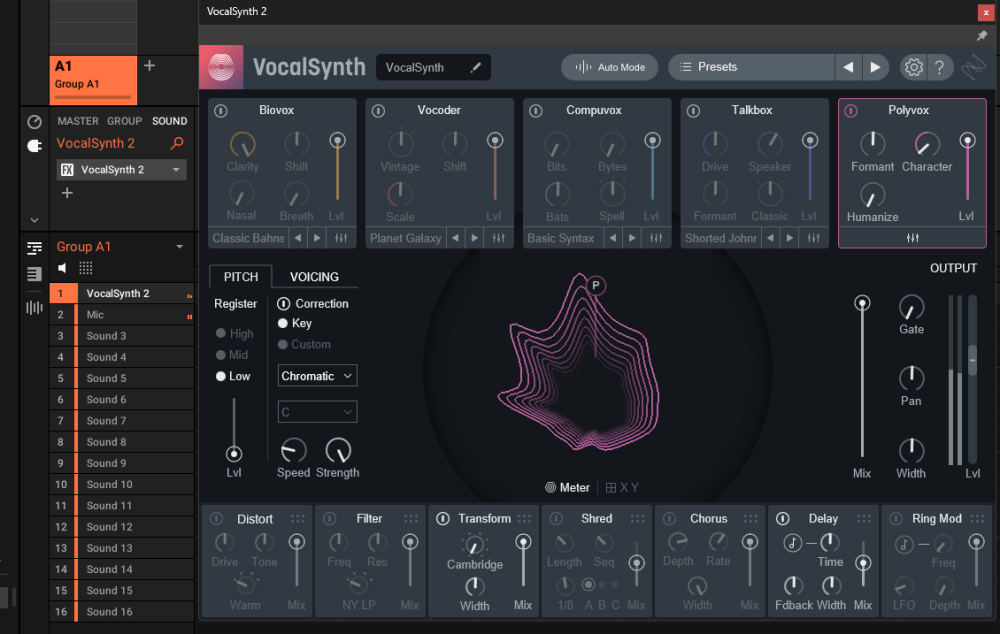Screen dimensions: 1000x634
Task: Disable the Delay effect power button
Action: point(783,519)
